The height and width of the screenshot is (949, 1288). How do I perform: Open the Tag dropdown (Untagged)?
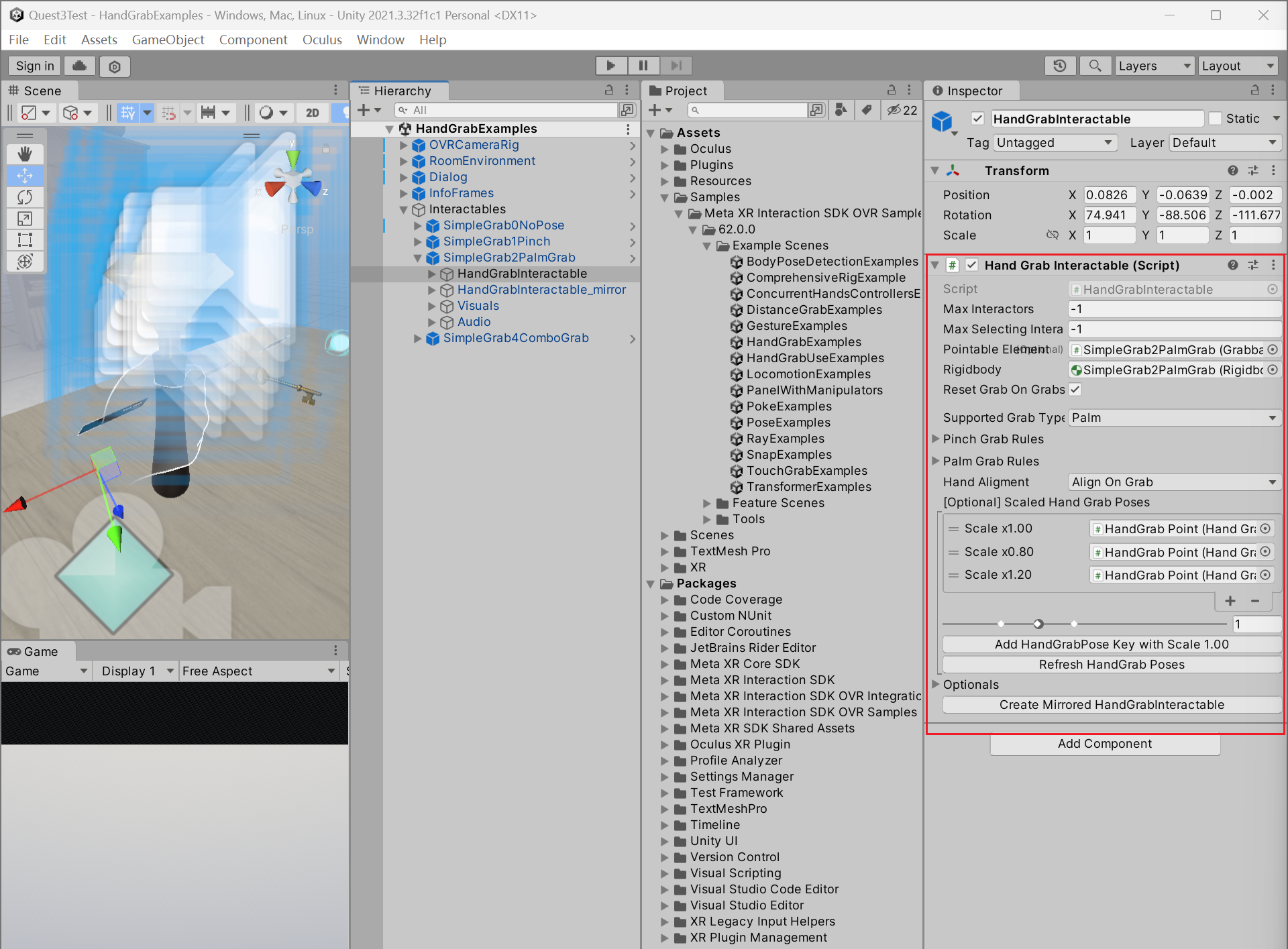point(1055,143)
